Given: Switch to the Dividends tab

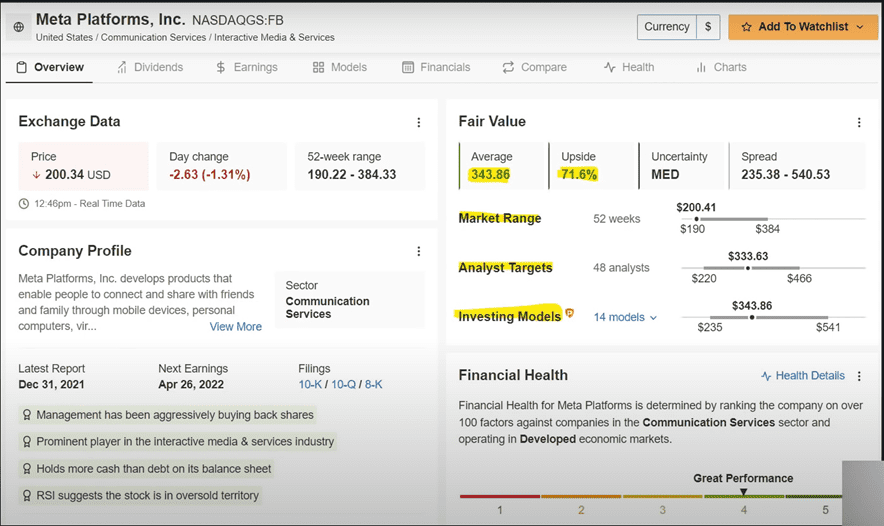Looking at the screenshot, I should 150,67.
